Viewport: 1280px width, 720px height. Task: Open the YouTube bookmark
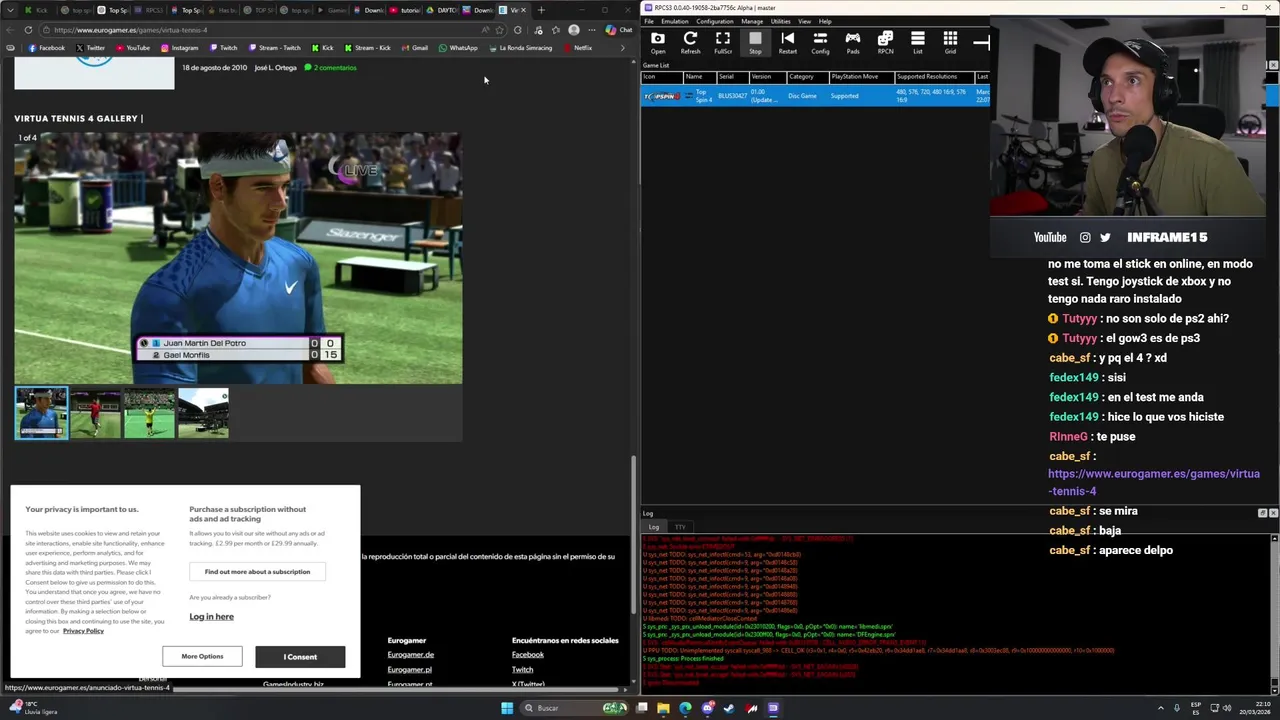click(x=132, y=48)
